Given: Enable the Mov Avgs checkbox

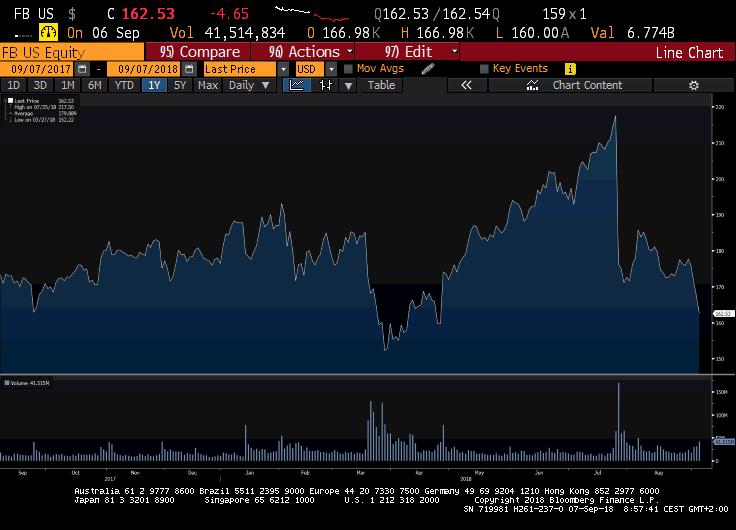Looking at the screenshot, I should click(x=348, y=69).
